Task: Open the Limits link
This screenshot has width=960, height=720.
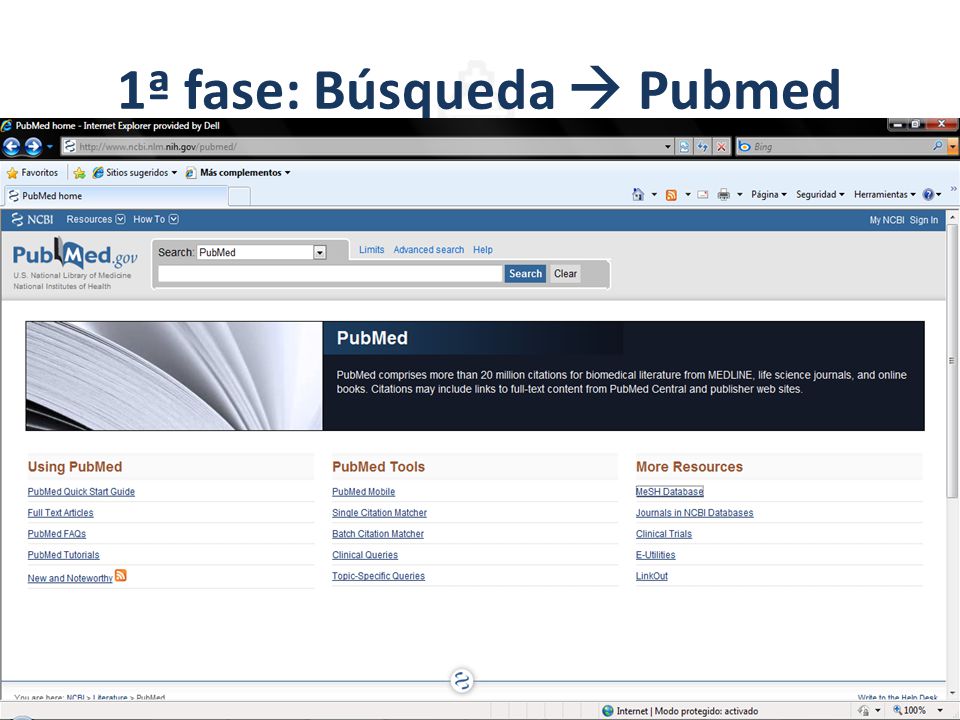Action: pos(372,250)
